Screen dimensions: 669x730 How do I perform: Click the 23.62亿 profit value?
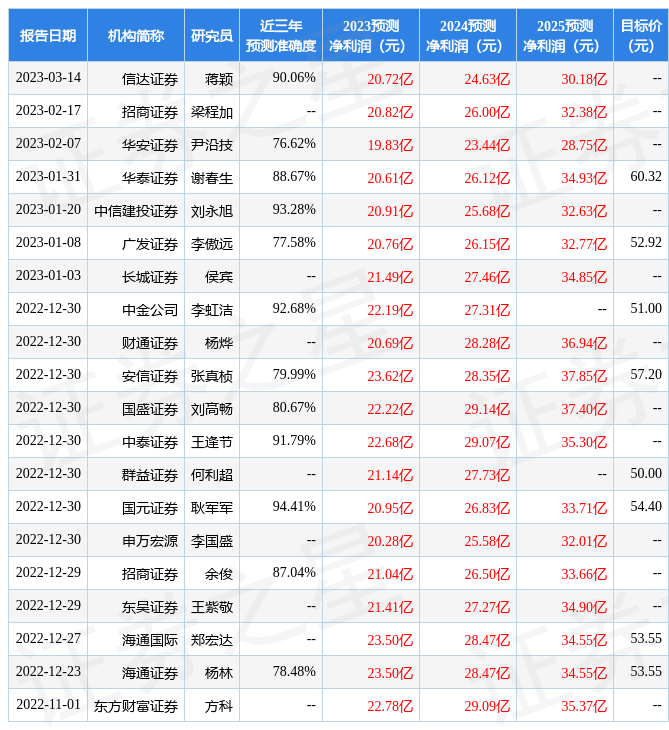(x=390, y=376)
